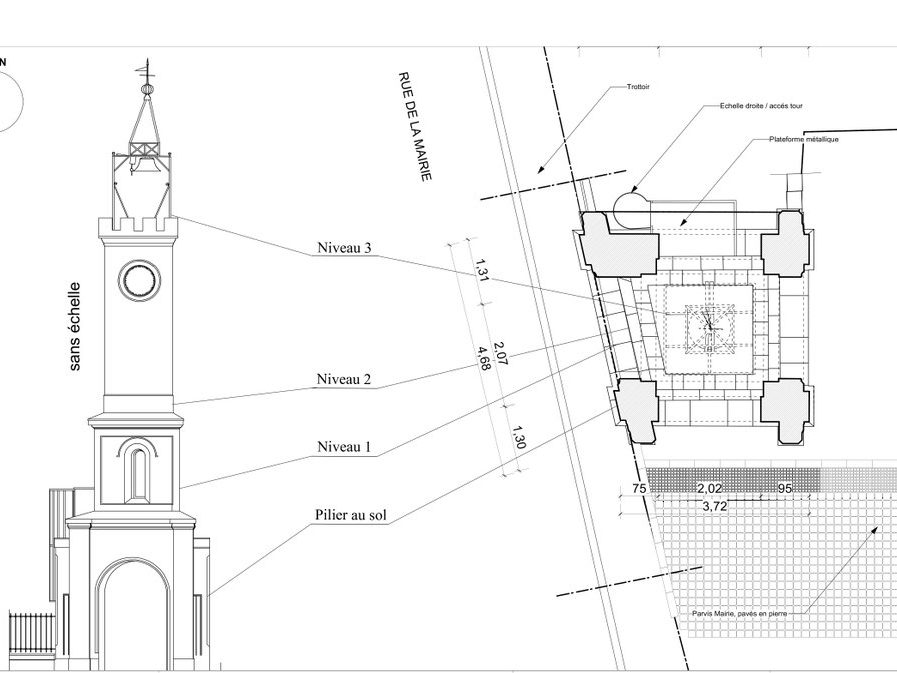Select the 'Echelle droite / accès tour' label

[x=761, y=106]
